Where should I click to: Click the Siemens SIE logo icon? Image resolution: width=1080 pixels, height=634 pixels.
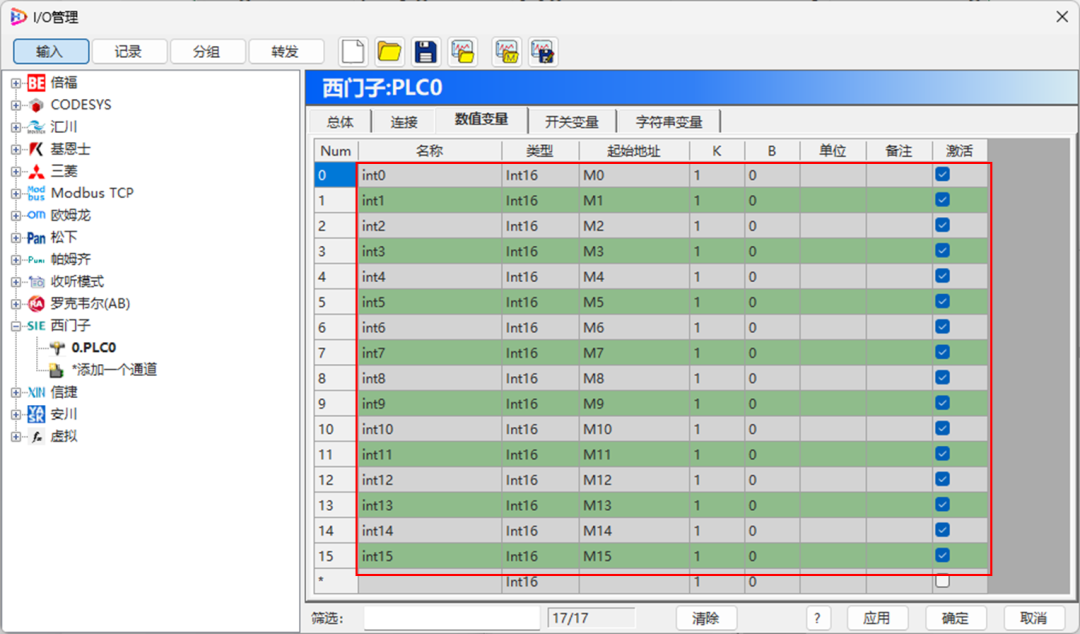[36, 326]
